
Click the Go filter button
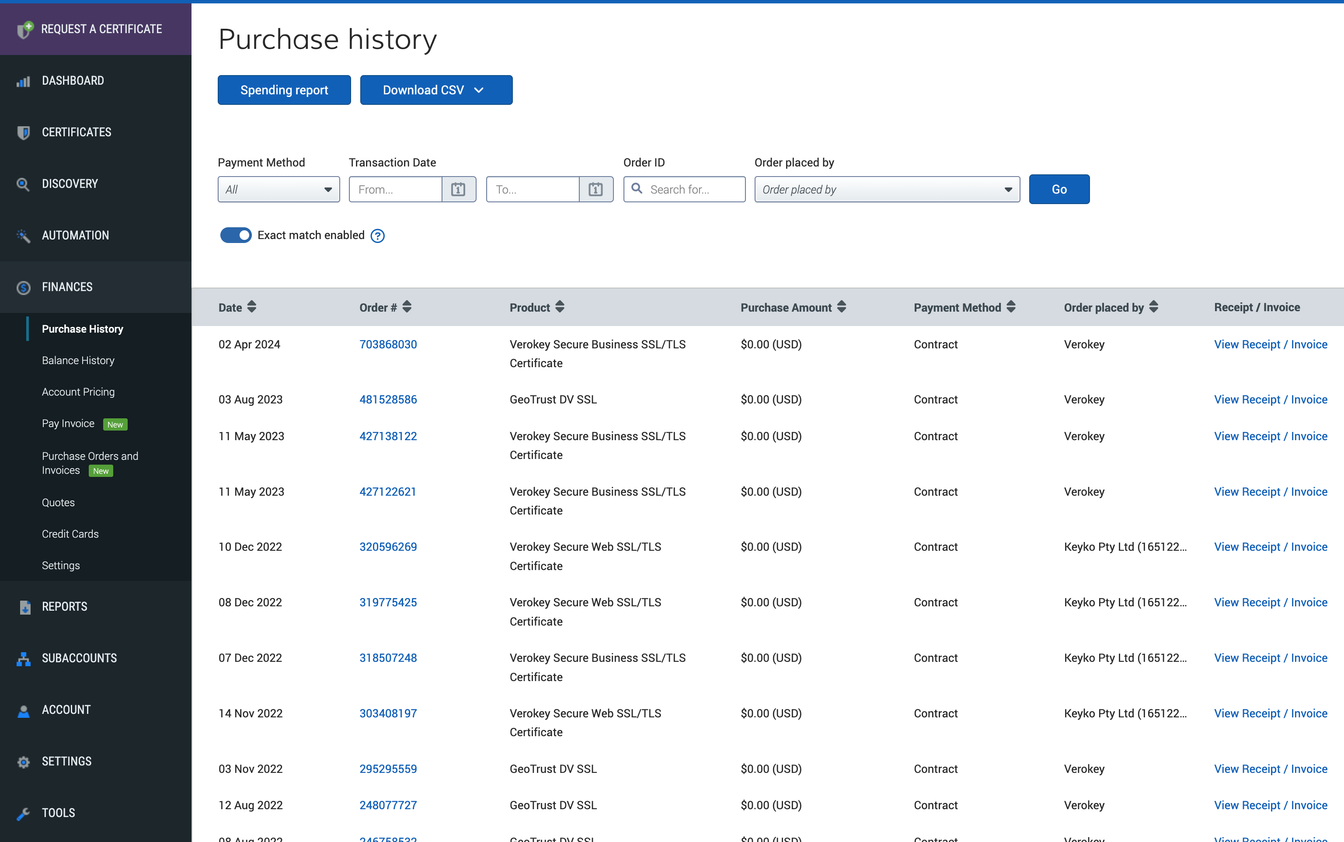(x=1059, y=189)
